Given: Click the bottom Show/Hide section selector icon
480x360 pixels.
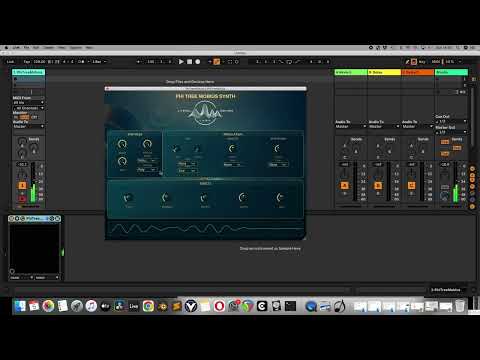Looking at the screenshot, I should point(472,206).
